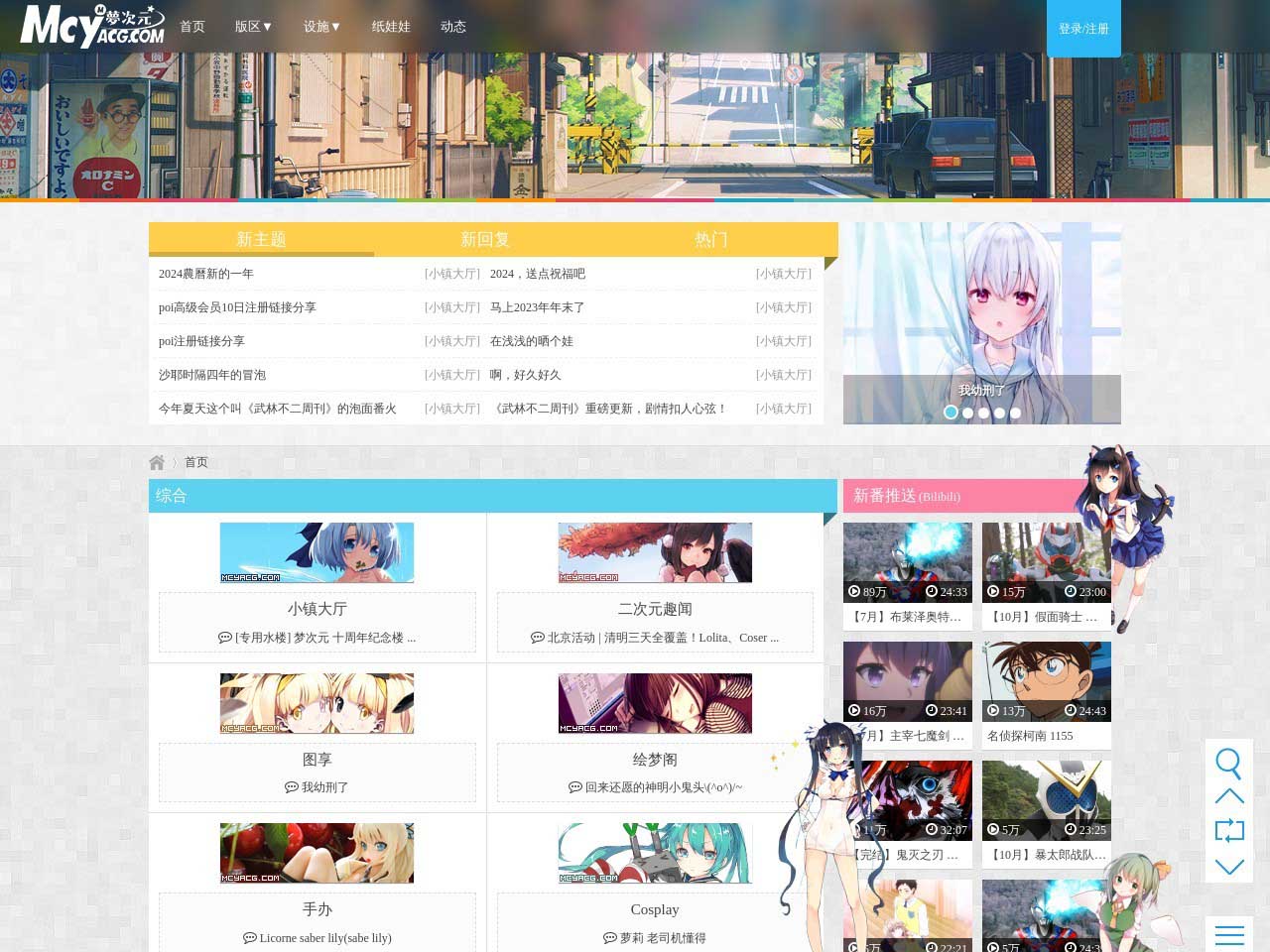Open the 小镇大厅 forum banner image
Viewport: 1270px width, 952px height.
tap(317, 552)
